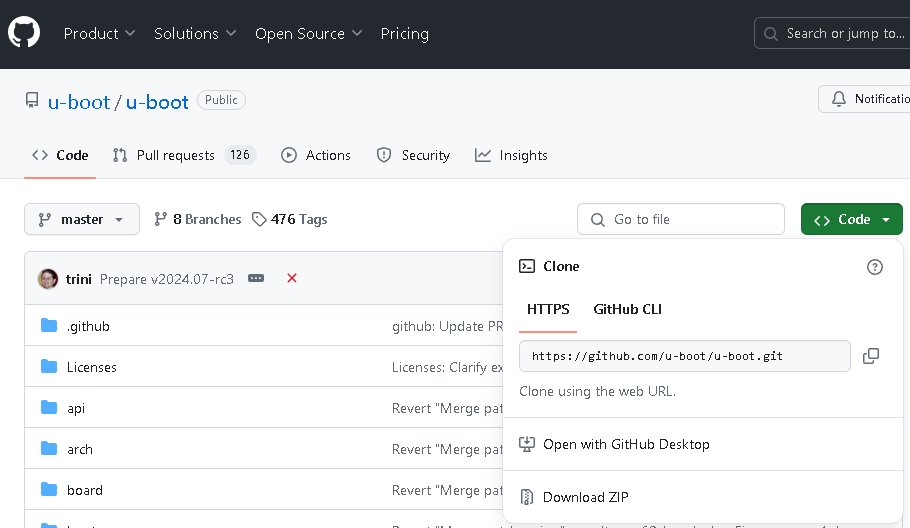
Task: Go to the Pricing page
Action: coord(405,34)
